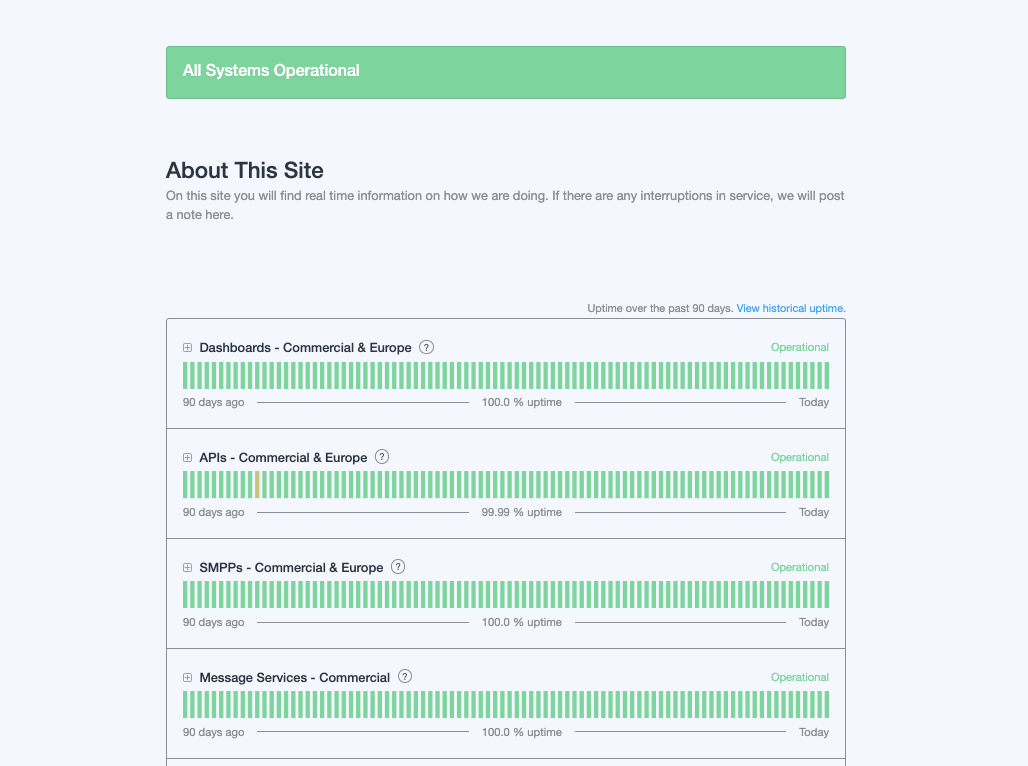Click help icon beside Dashboards - Commercial & Europe
This screenshot has width=1028, height=766.
(x=426, y=347)
